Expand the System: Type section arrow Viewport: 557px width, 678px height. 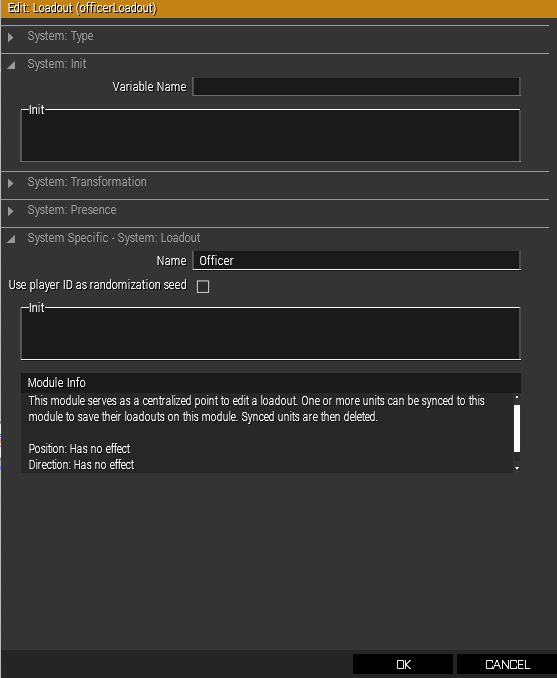11,38
